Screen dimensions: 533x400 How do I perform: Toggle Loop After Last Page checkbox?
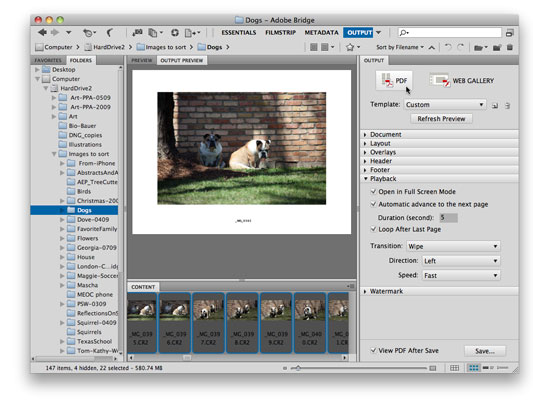pos(373,229)
